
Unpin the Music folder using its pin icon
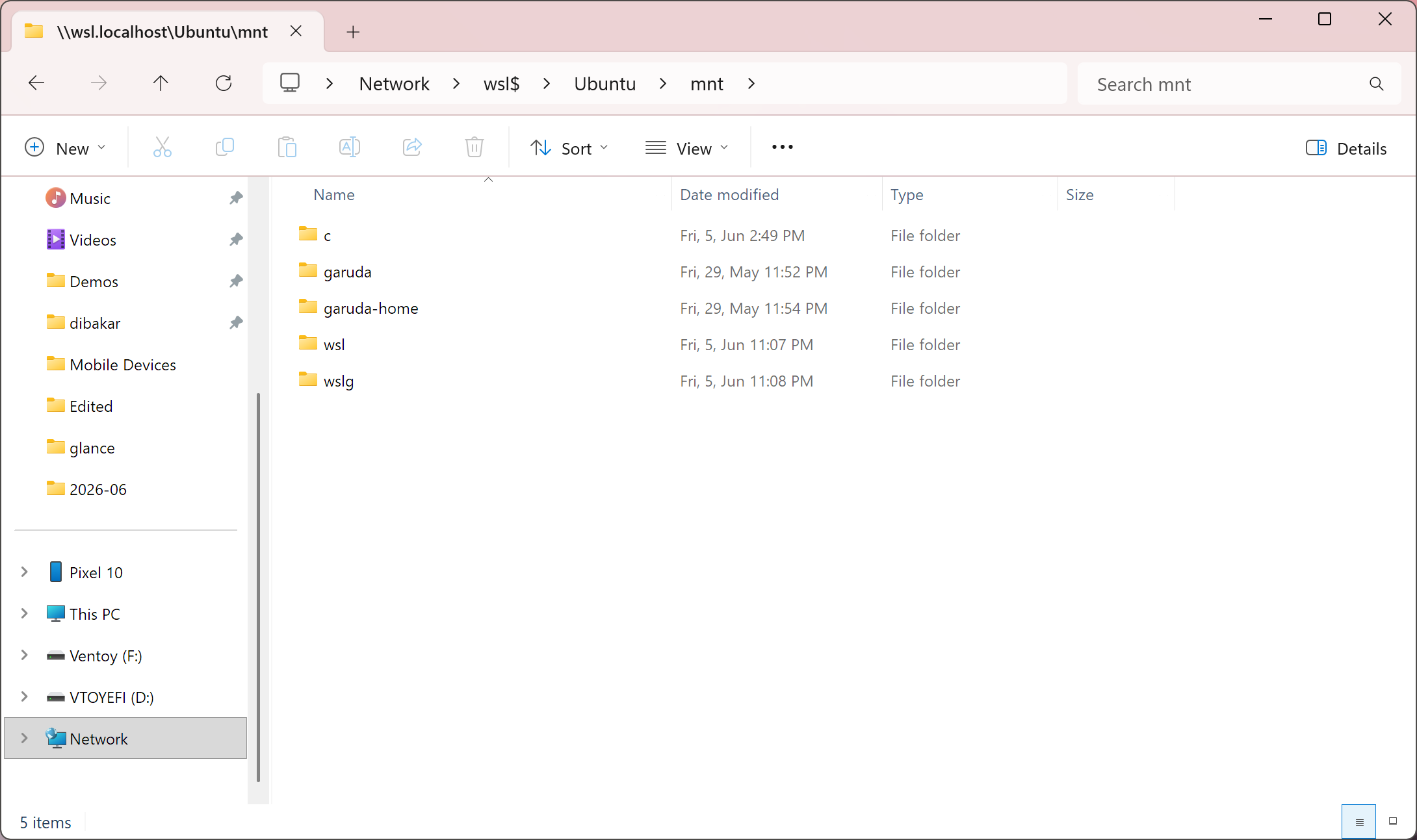click(x=235, y=198)
